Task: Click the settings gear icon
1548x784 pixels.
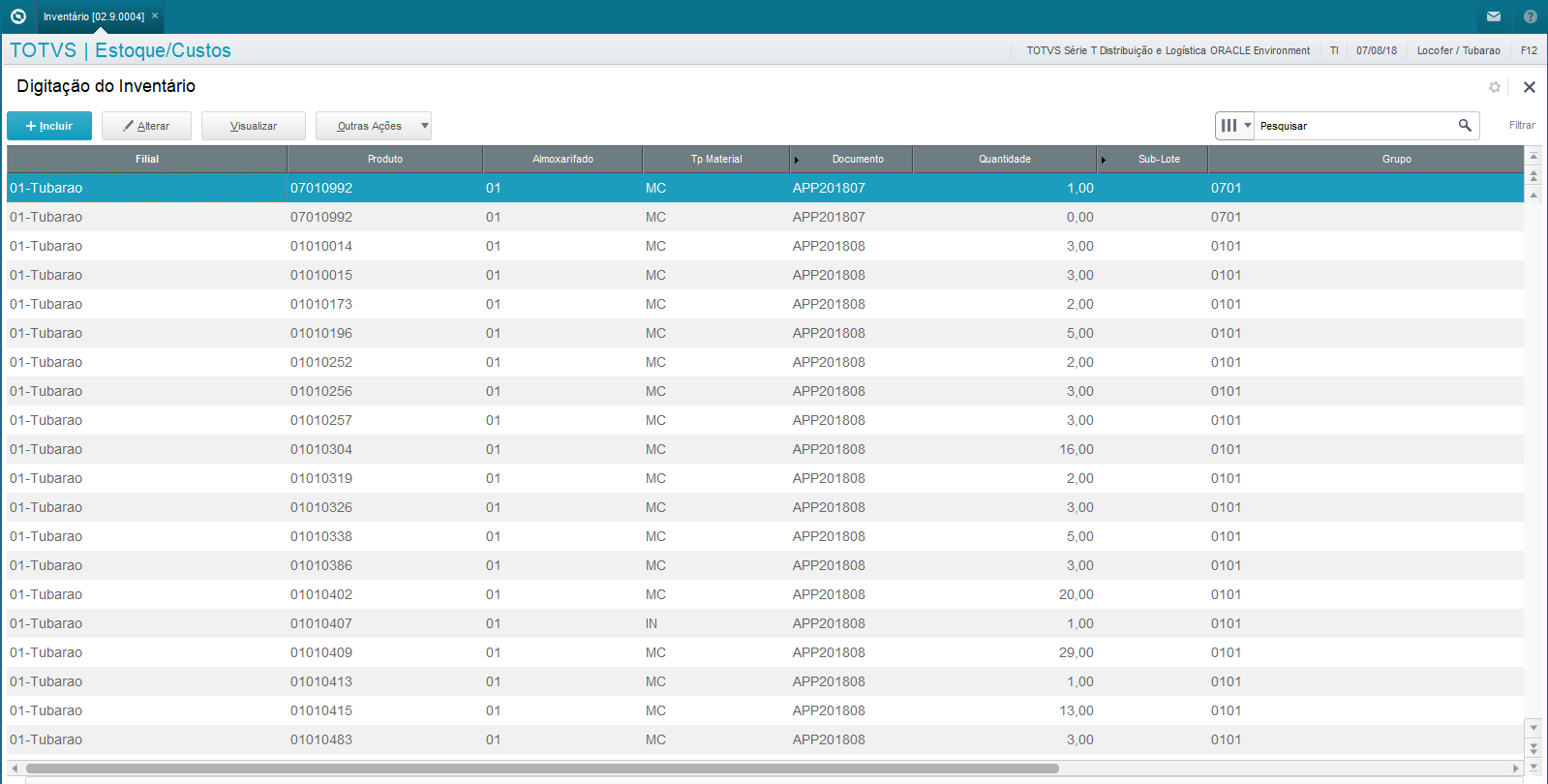Action: point(1495,87)
